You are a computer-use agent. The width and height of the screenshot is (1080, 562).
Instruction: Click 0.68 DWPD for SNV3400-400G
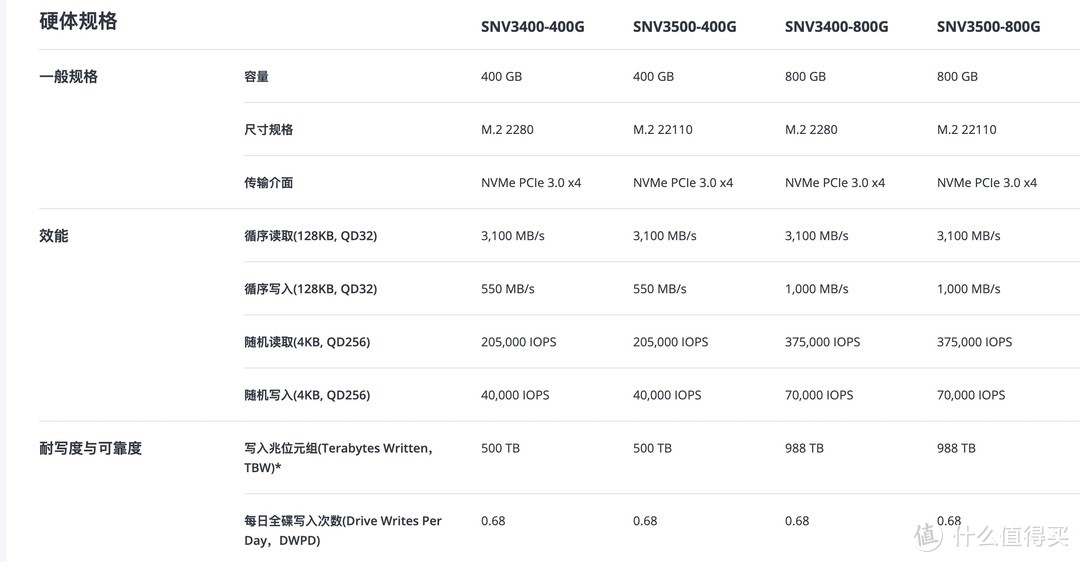(x=493, y=521)
